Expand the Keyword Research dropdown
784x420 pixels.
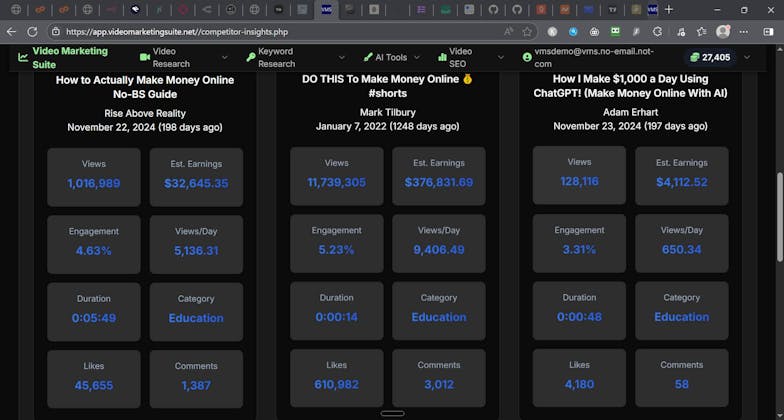(283, 57)
